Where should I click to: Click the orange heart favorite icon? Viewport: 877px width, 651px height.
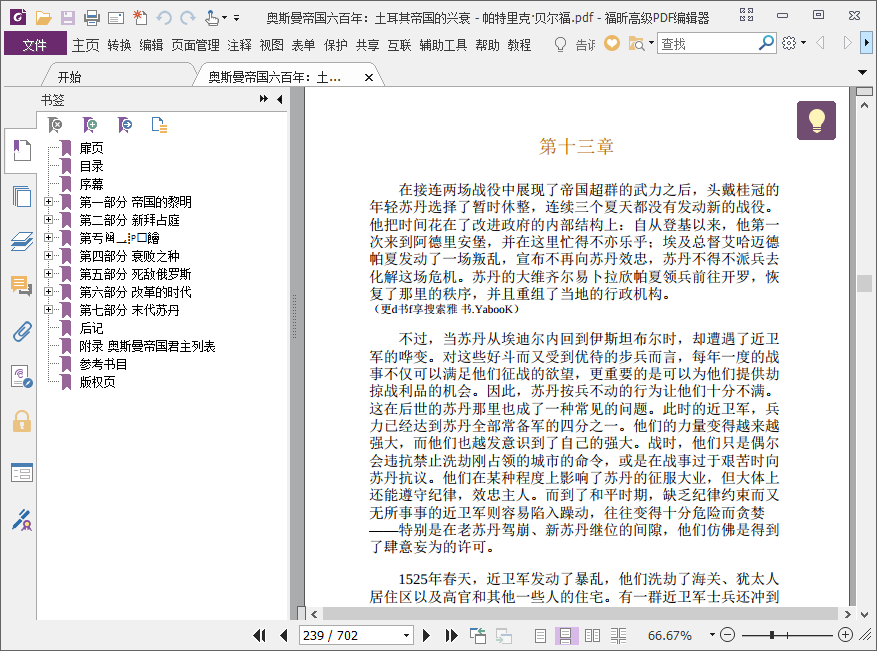coord(611,43)
